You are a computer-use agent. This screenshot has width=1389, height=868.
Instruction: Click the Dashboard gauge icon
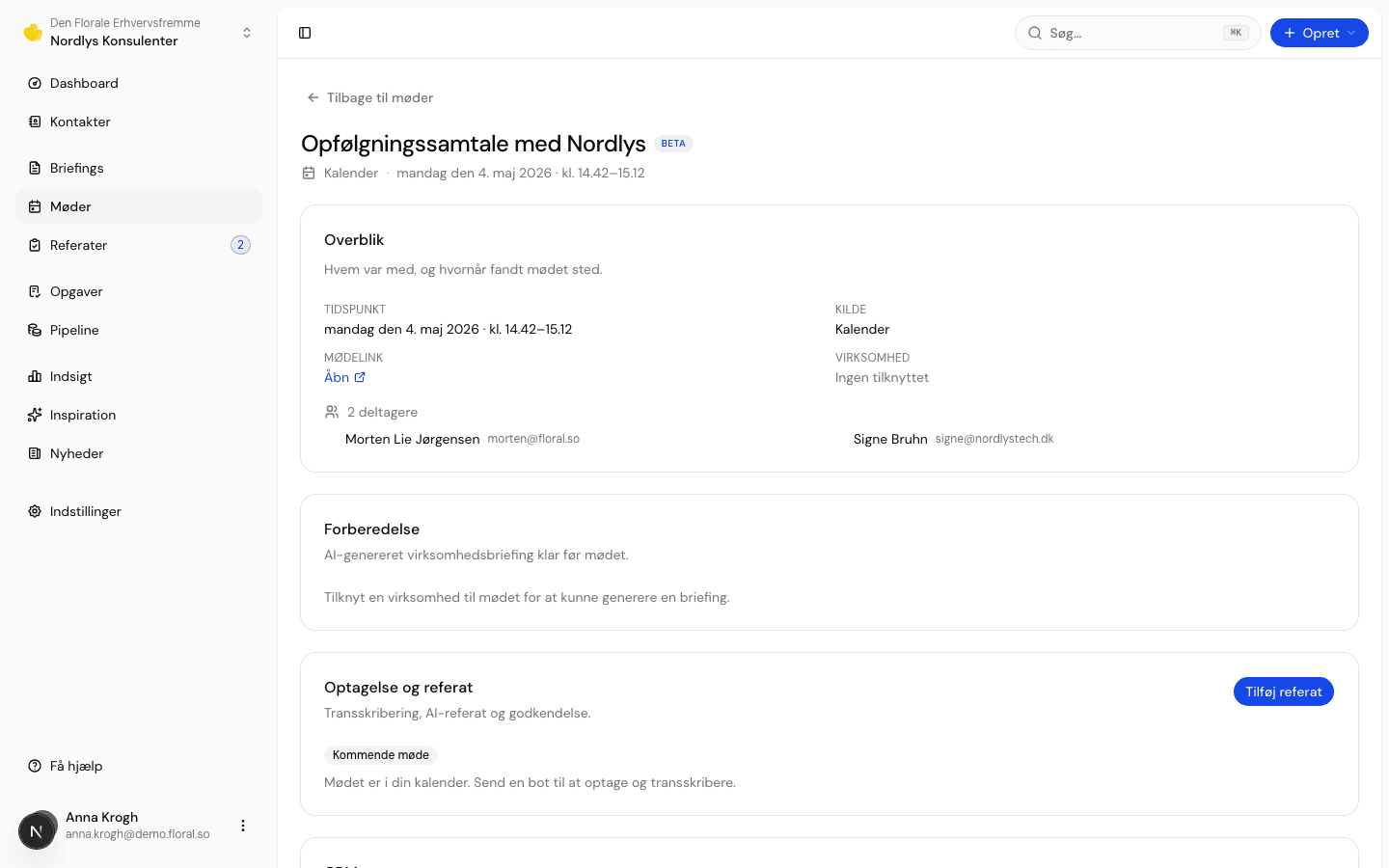pyautogui.click(x=35, y=83)
